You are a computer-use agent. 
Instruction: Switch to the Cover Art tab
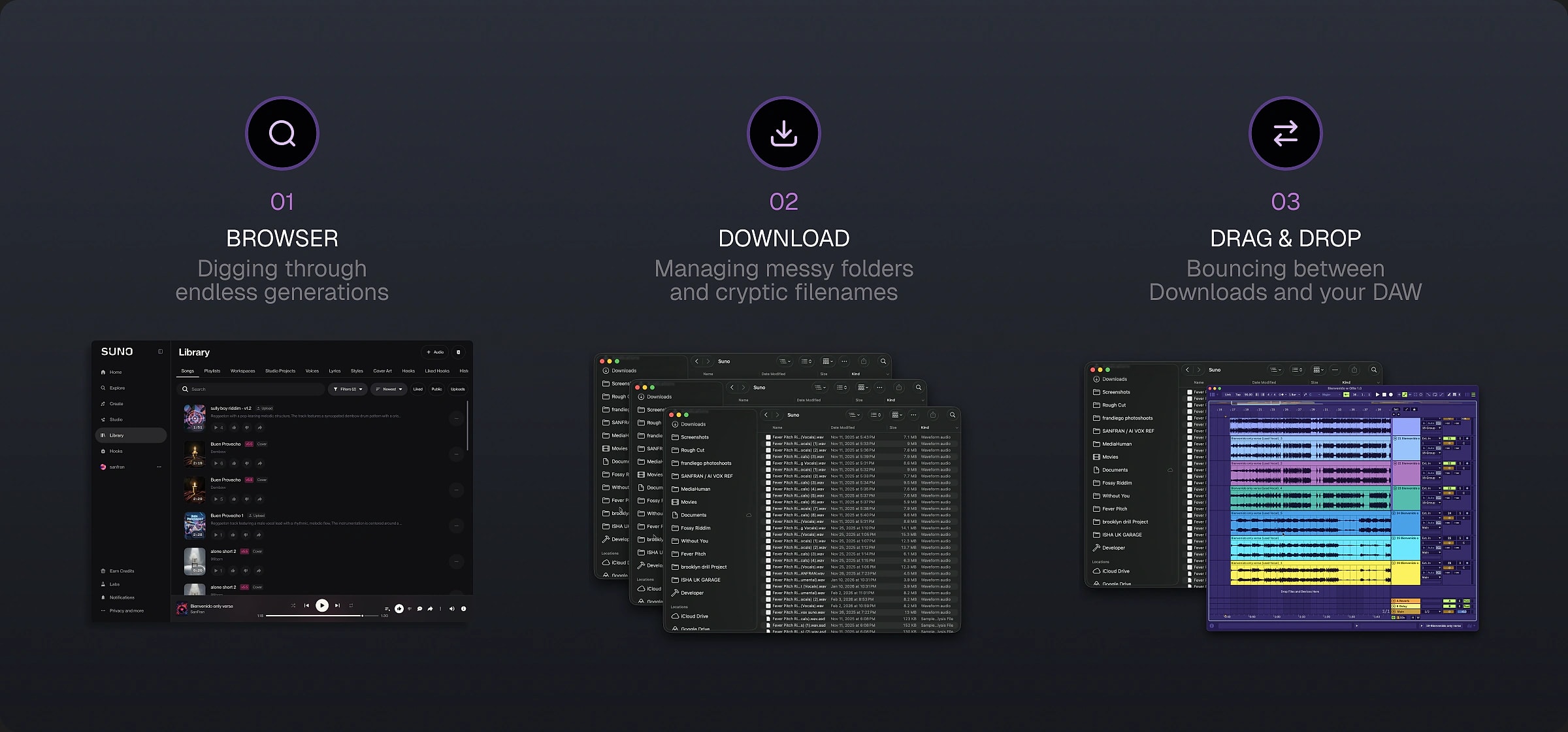tap(383, 371)
